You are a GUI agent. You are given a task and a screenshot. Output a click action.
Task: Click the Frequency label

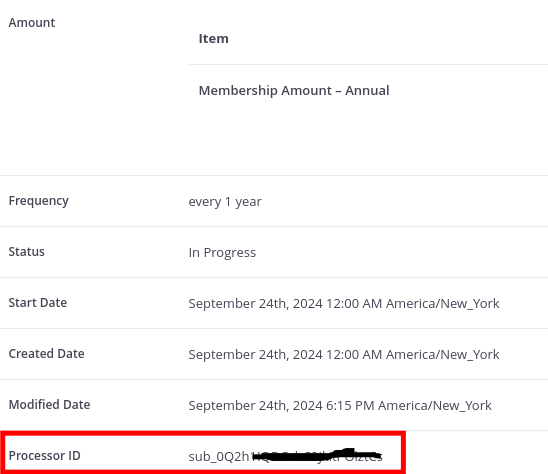38,201
